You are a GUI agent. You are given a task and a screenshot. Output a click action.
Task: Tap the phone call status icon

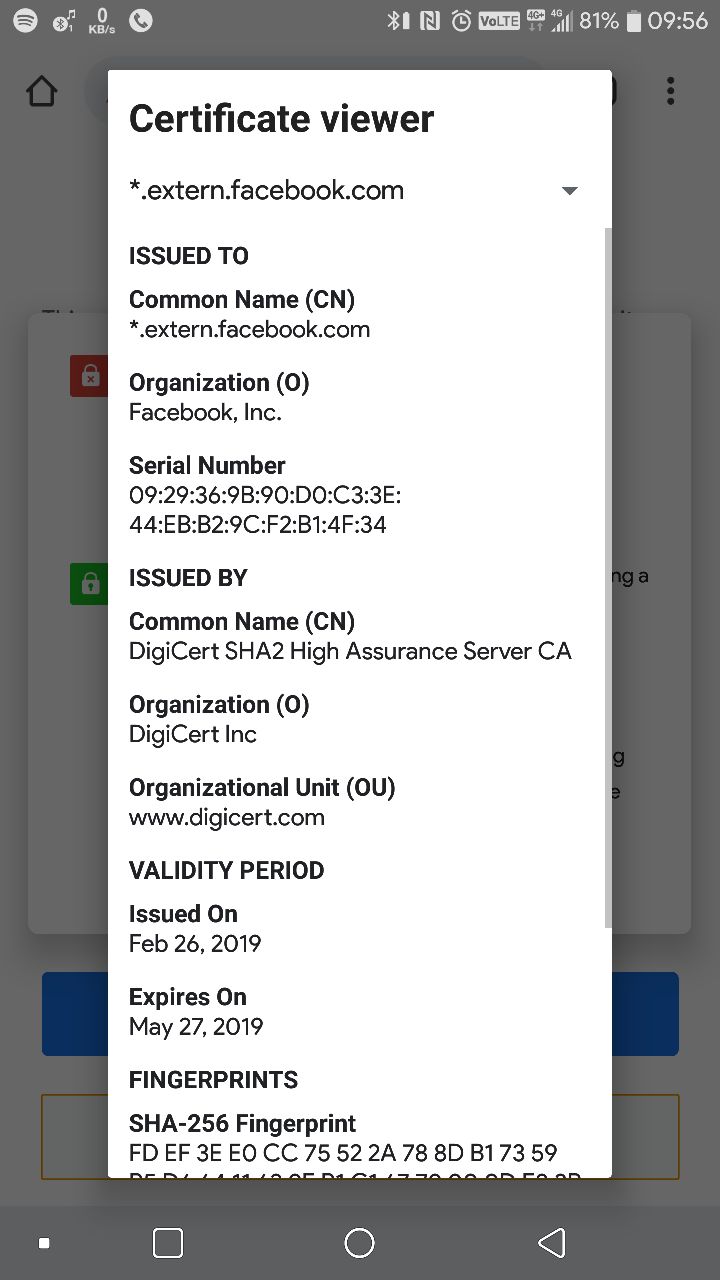point(141,20)
